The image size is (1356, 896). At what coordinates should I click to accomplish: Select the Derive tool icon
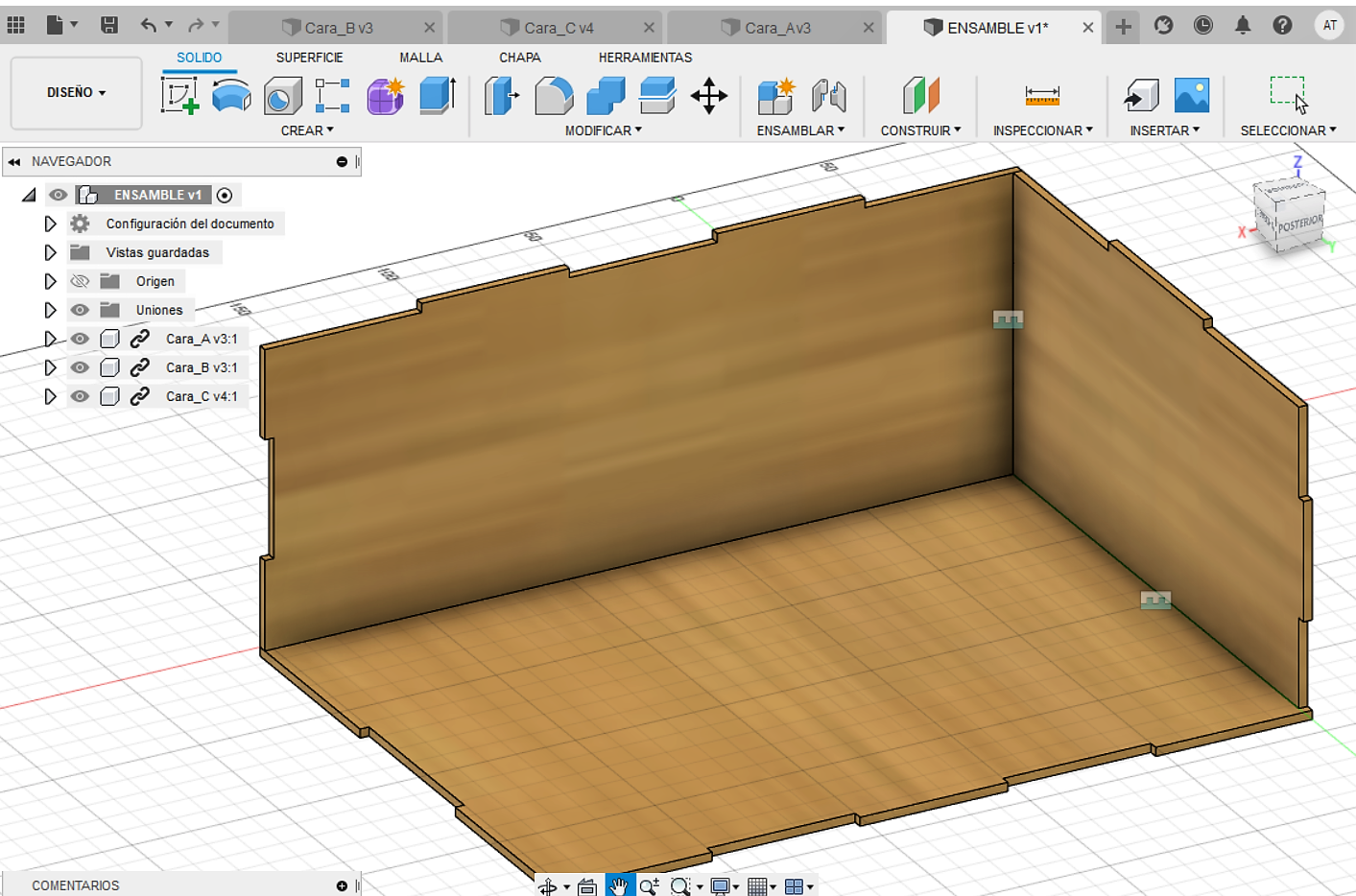tap(282, 96)
